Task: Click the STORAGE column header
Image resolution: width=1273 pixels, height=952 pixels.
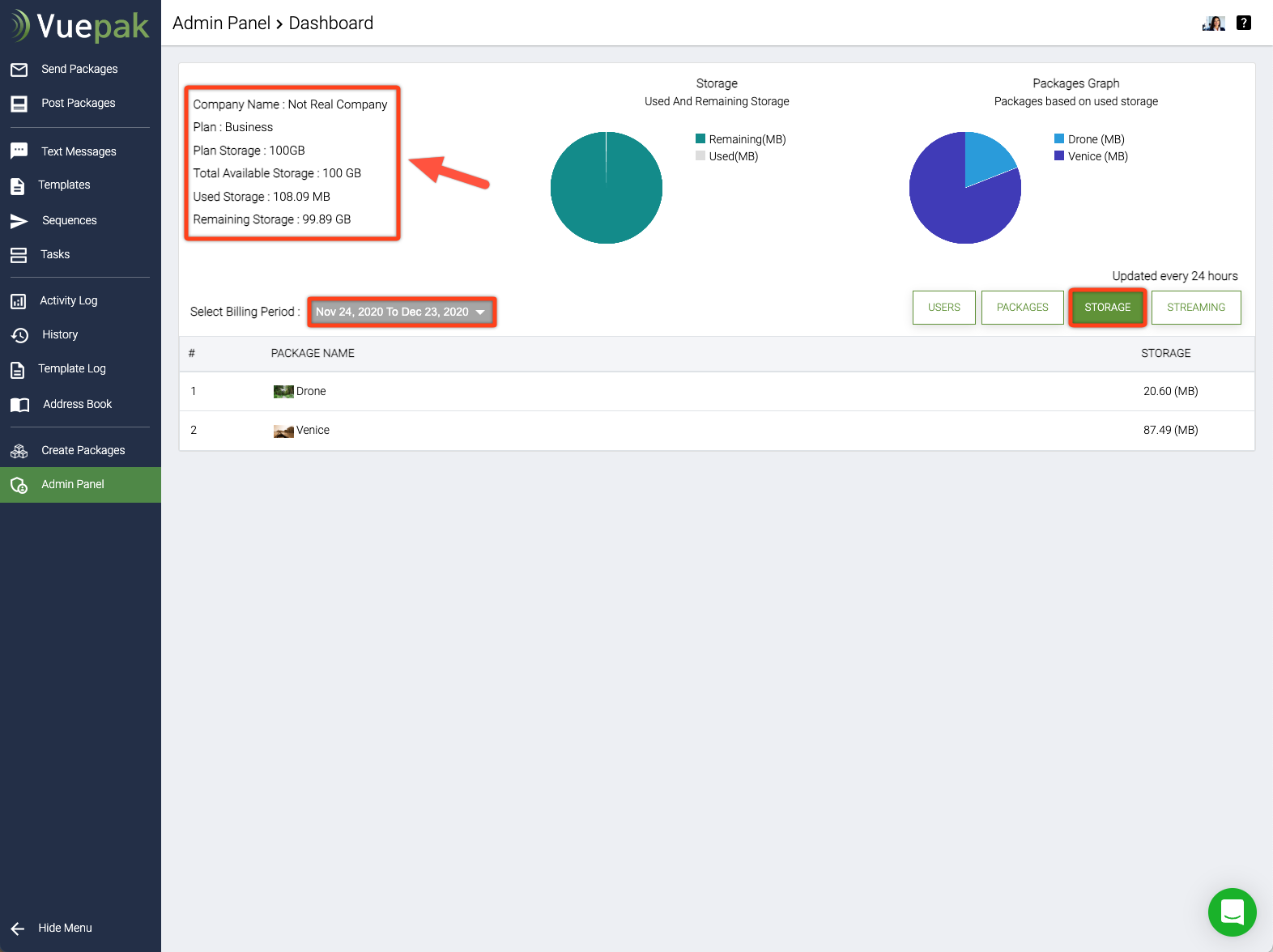Action: (1166, 353)
